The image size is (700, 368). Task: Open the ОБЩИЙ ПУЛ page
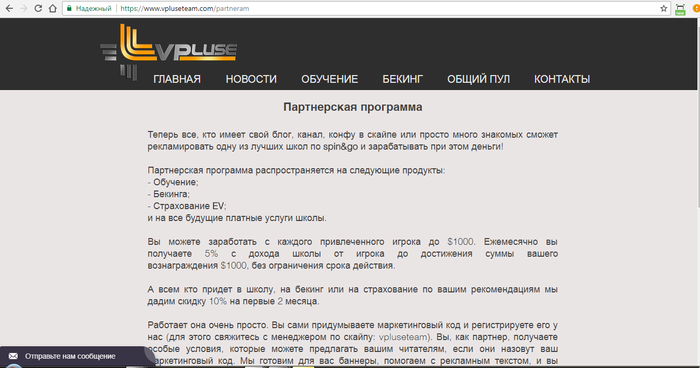pyautogui.click(x=478, y=79)
